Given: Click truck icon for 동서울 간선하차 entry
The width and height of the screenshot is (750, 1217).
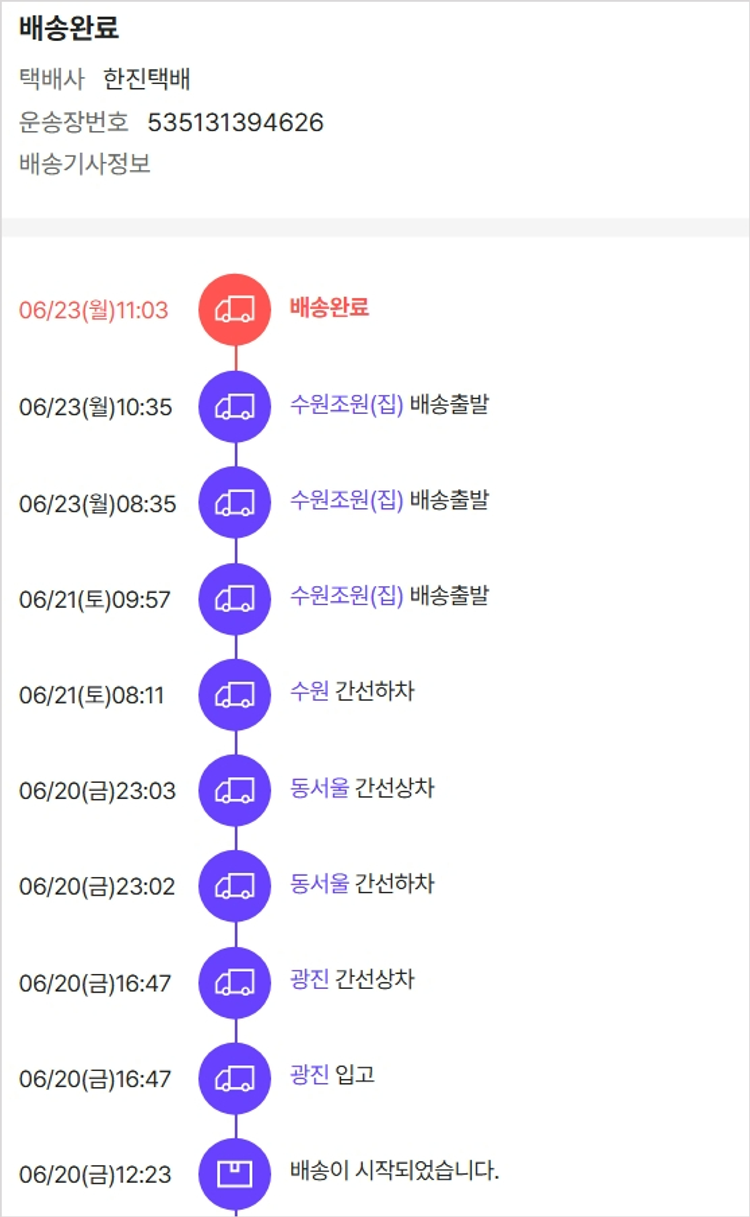Looking at the screenshot, I should (x=235, y=886).
